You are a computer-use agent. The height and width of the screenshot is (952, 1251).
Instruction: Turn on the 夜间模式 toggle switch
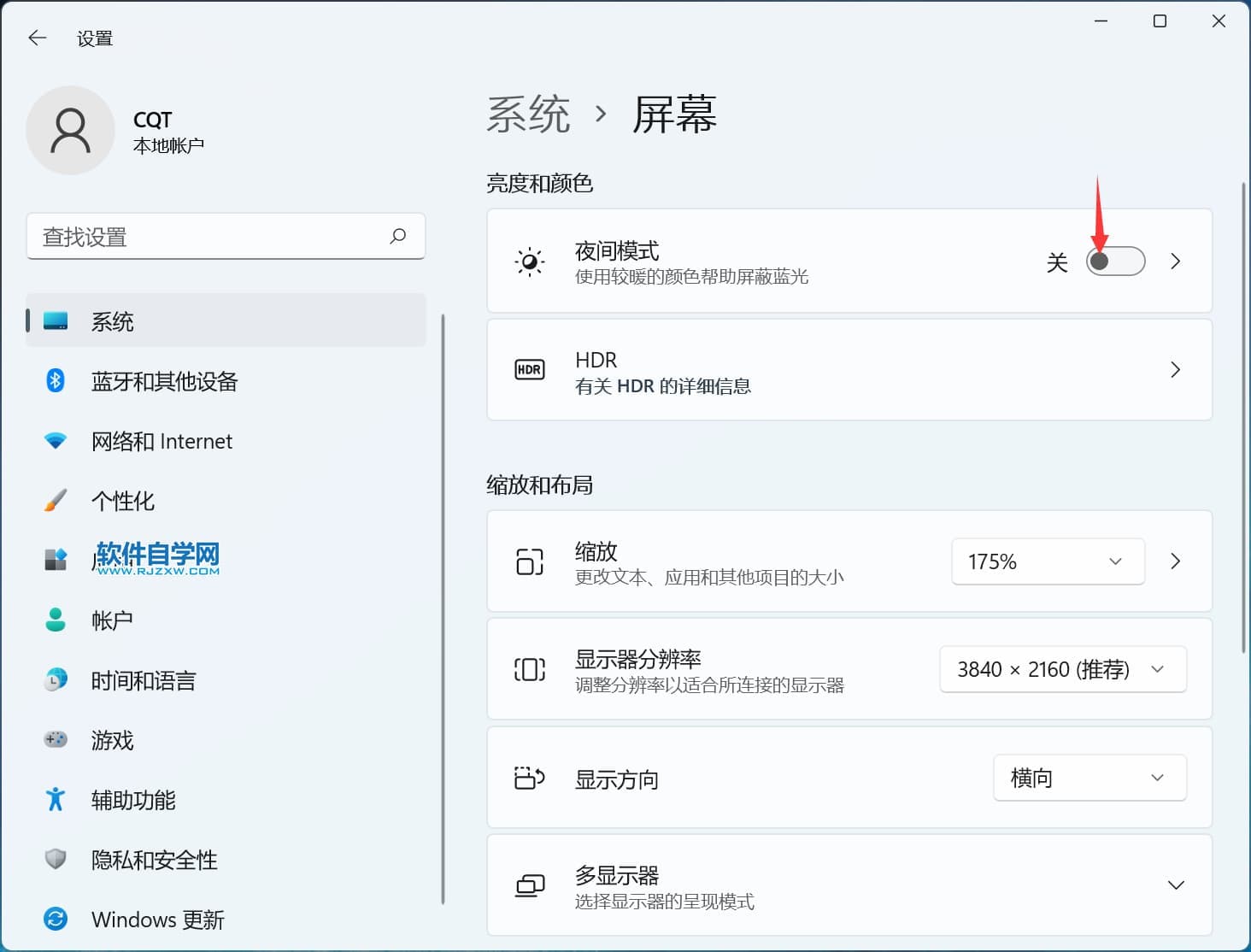pyautogui.click(x=1115, y=262)
